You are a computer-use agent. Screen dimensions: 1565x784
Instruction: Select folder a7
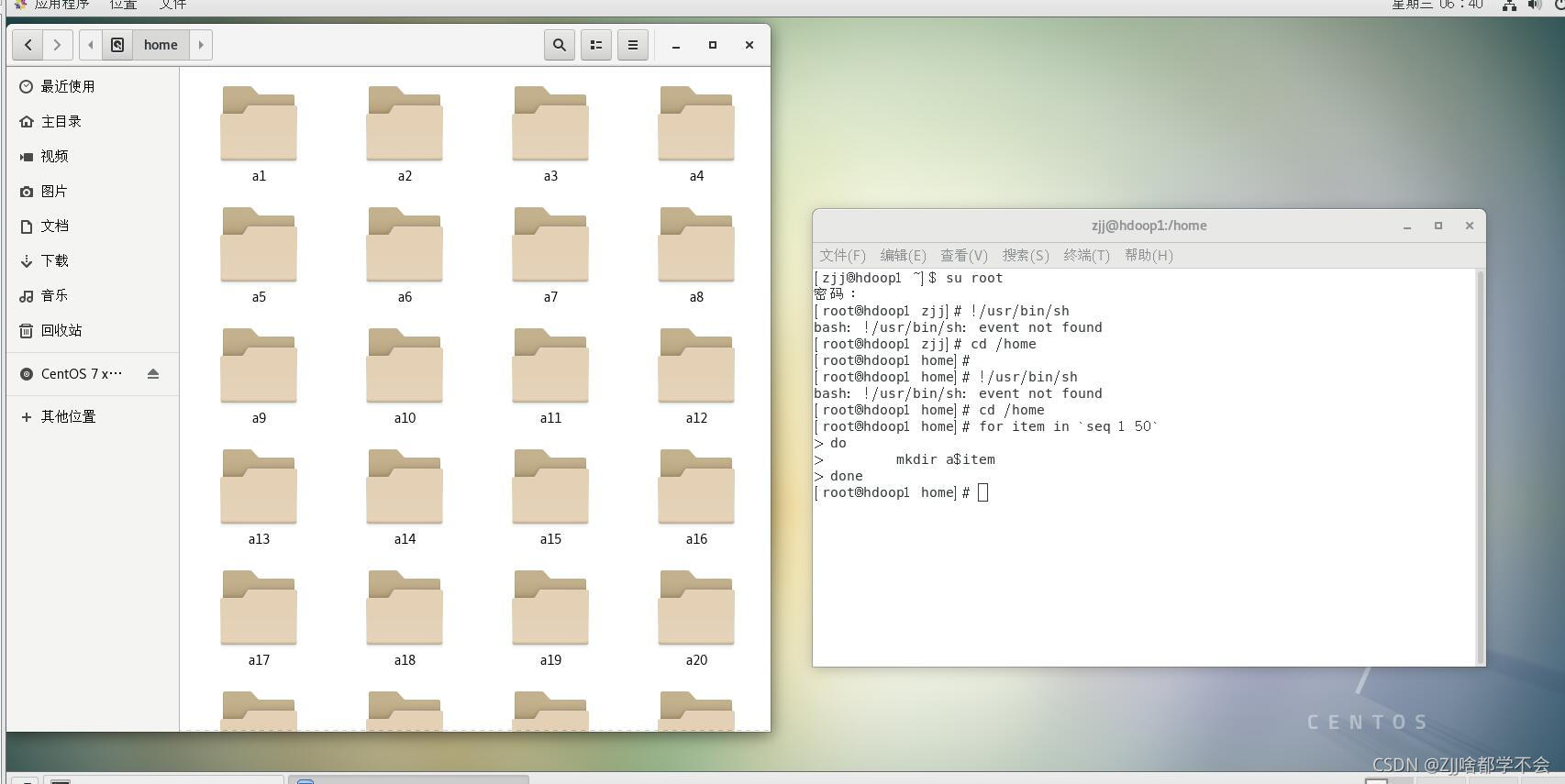(550, 255)
